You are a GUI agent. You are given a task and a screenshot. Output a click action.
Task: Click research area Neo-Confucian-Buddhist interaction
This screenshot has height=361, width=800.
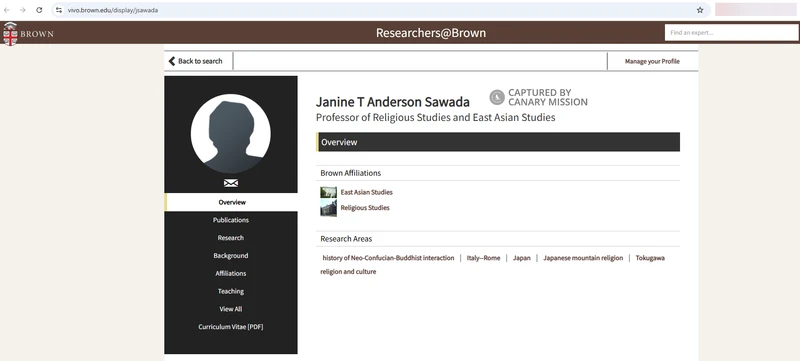pos(388,258)
